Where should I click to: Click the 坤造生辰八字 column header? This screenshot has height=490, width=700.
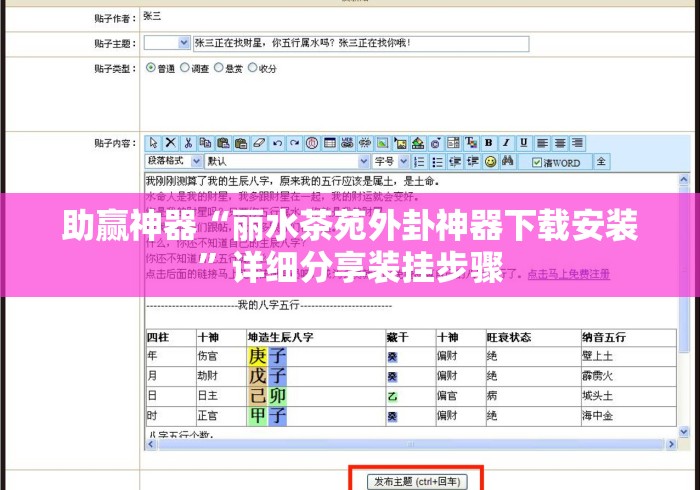tap(316, 337)
